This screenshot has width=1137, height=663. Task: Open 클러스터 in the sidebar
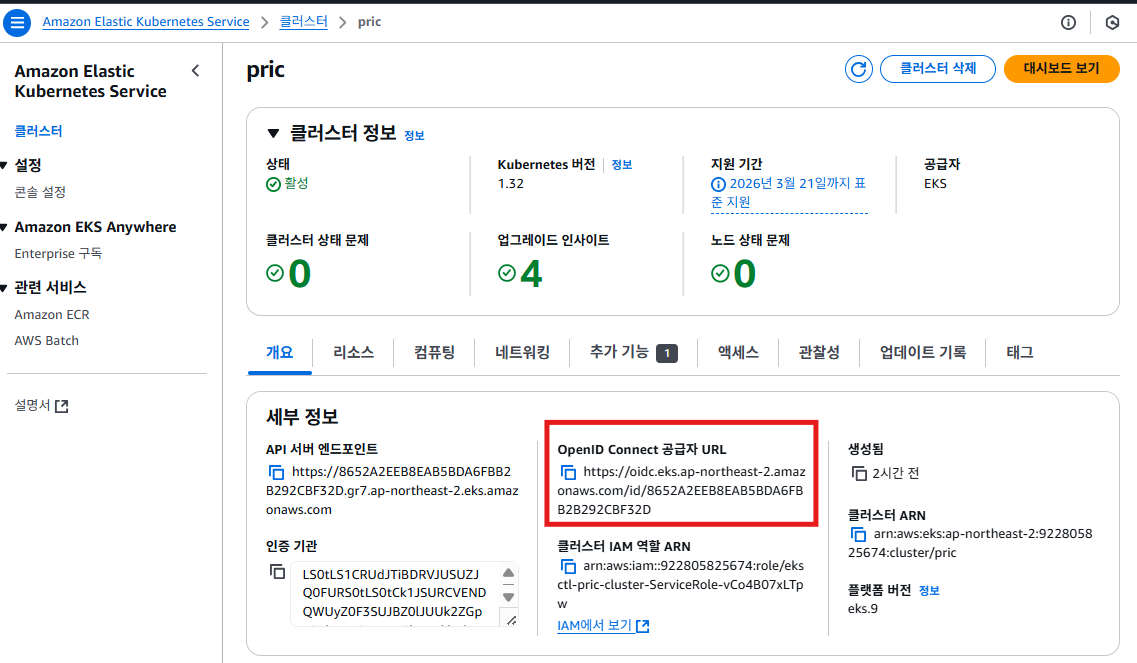(38, 131)
